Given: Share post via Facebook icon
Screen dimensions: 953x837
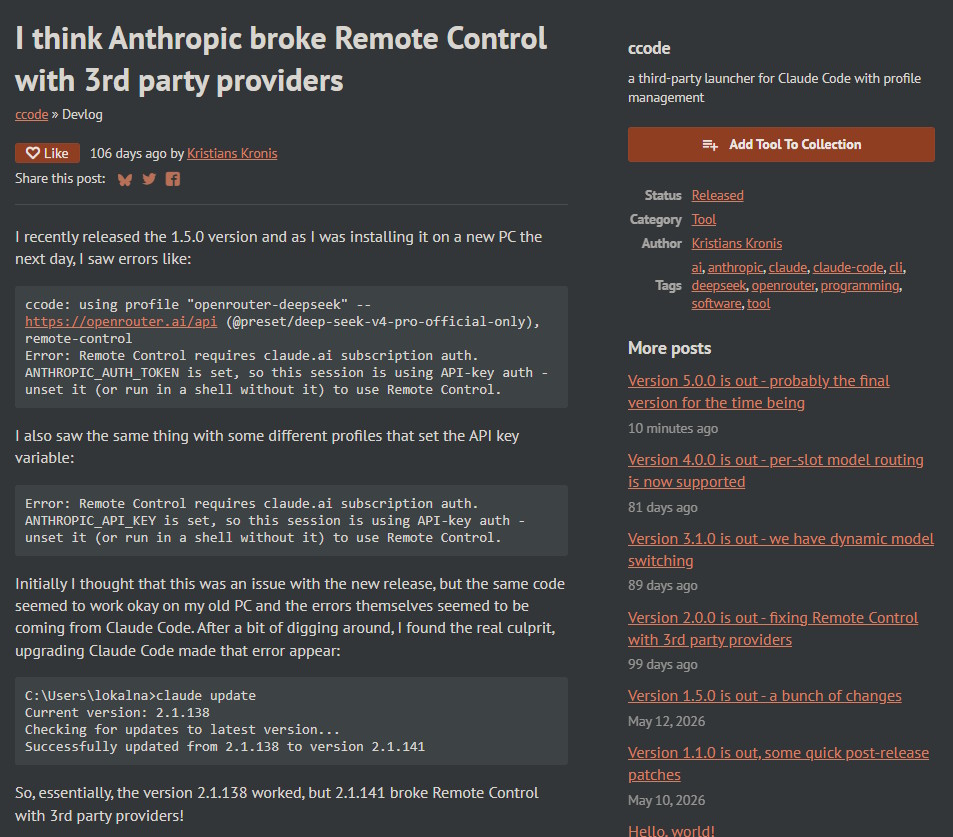Looking at the screenshot, I should (173, 179).
